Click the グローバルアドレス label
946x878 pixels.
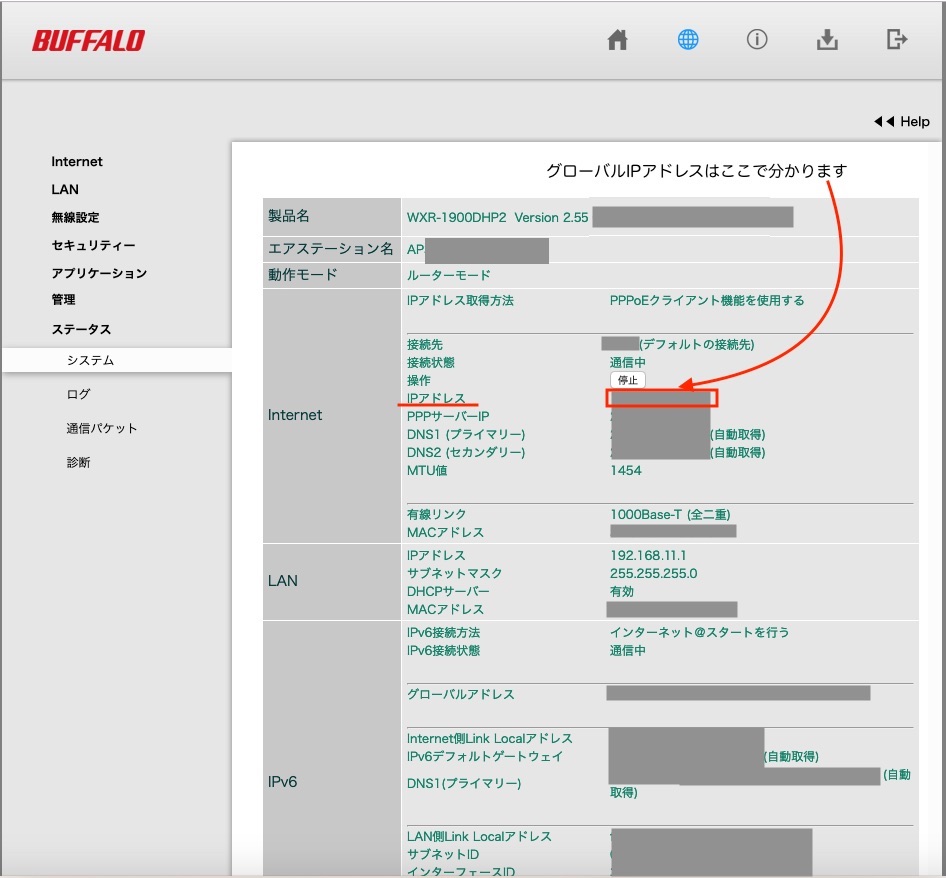pyautogui.click(x=461, y=695)
